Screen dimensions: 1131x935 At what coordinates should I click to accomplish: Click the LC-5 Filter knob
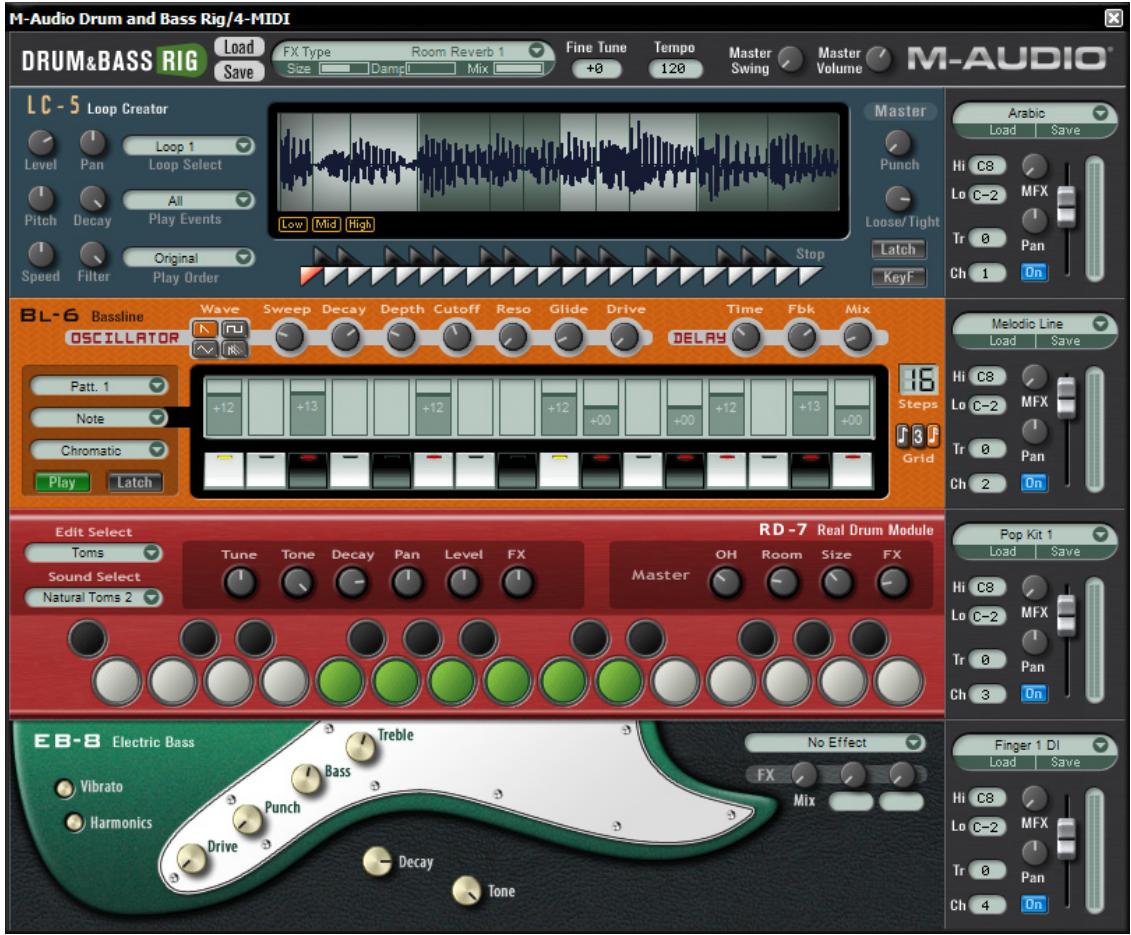tap(92, 254)
